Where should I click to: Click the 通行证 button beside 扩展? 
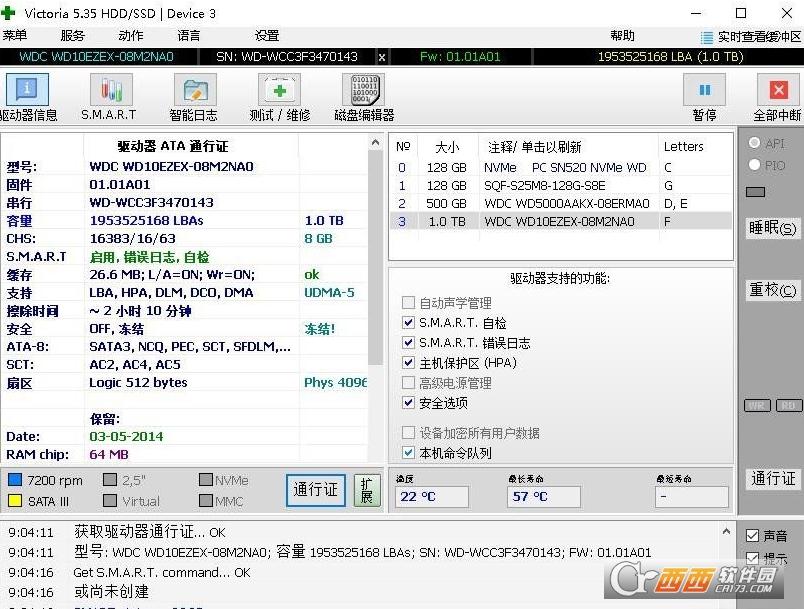[x=316, y=490]
